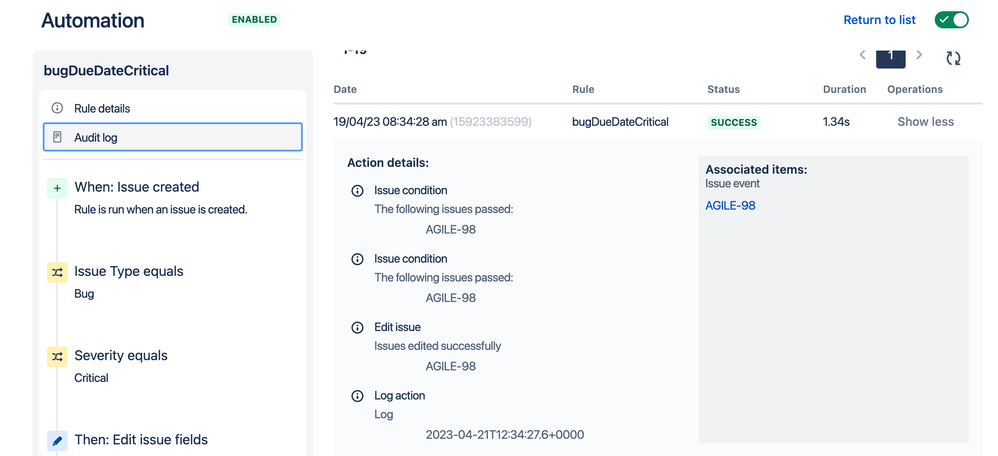Click the Bug value under Issue Type
Image resolution: width=998 pixels, height=456 pixels.
[x=84, y=294]
